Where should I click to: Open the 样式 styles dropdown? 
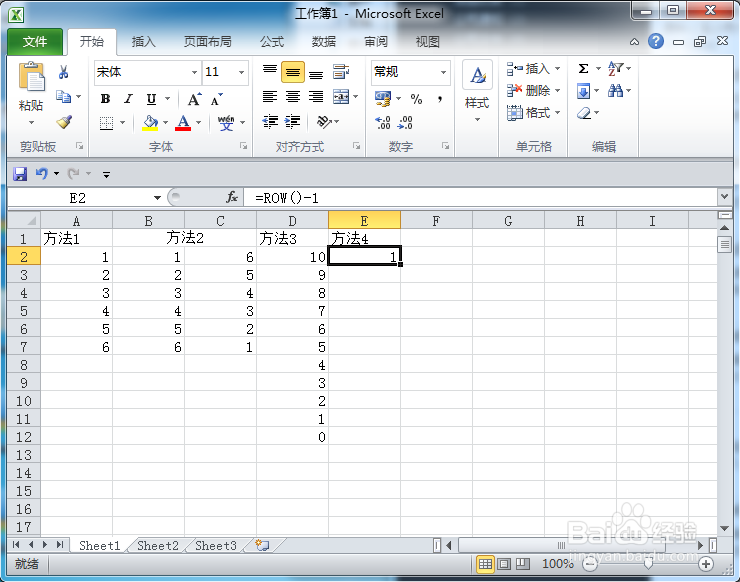point(477,119)
